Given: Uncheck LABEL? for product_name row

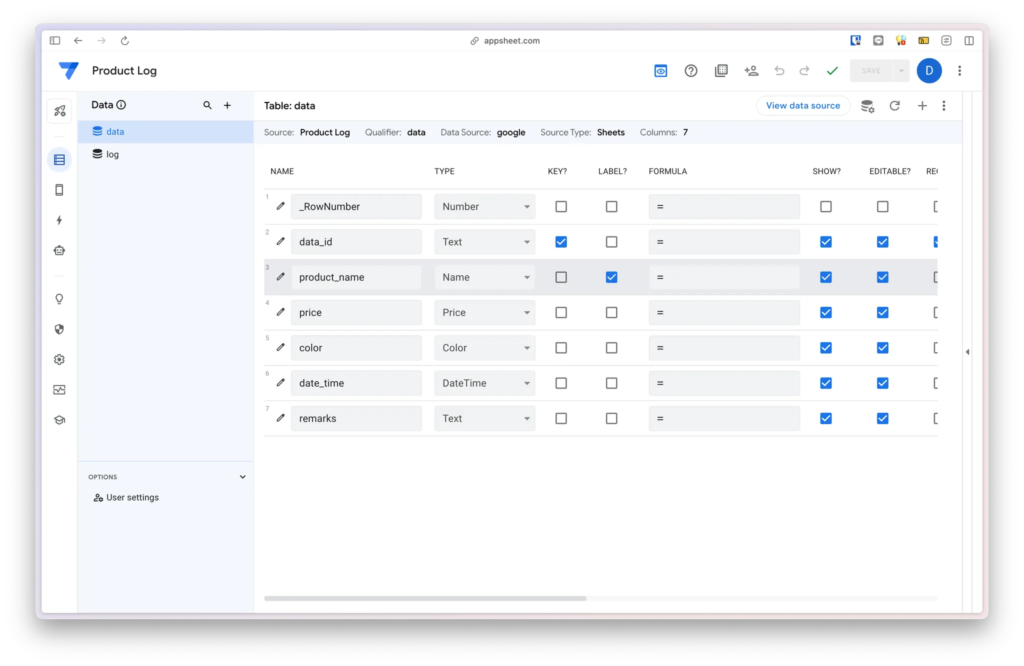Looking at the screenshot, I should point(611,277).
